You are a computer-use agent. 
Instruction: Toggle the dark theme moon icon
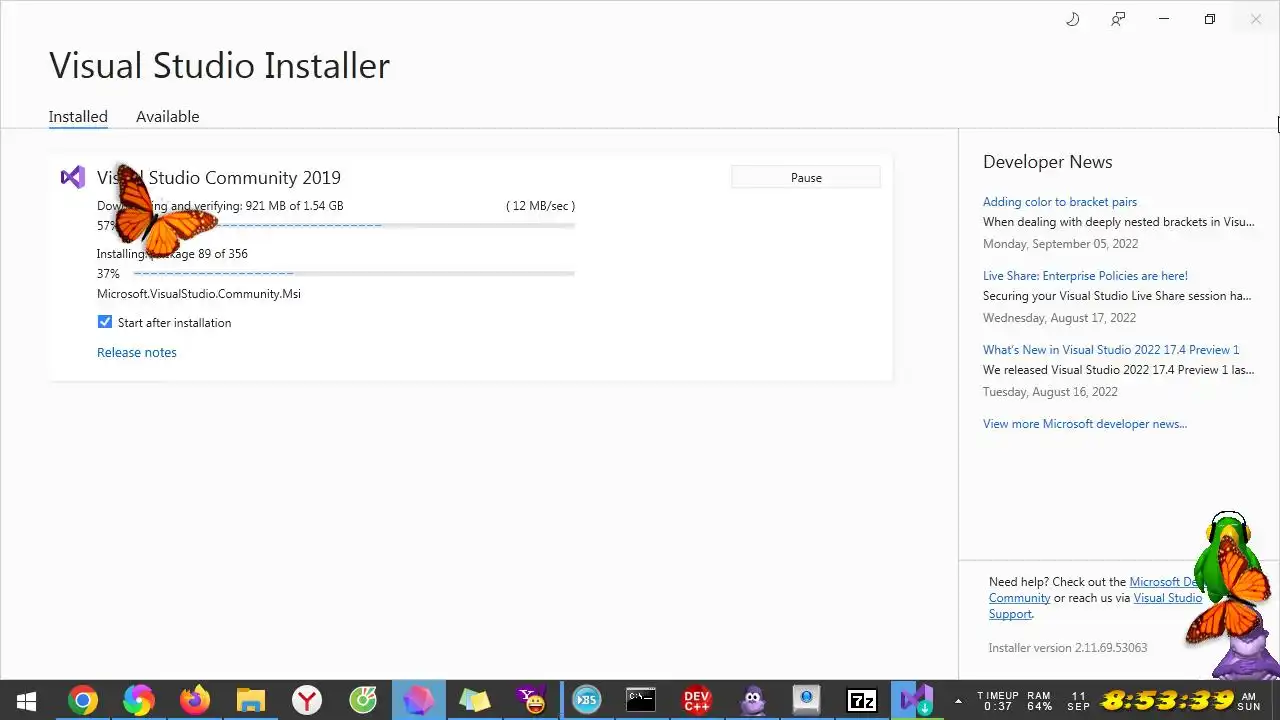coord(1073,19)
